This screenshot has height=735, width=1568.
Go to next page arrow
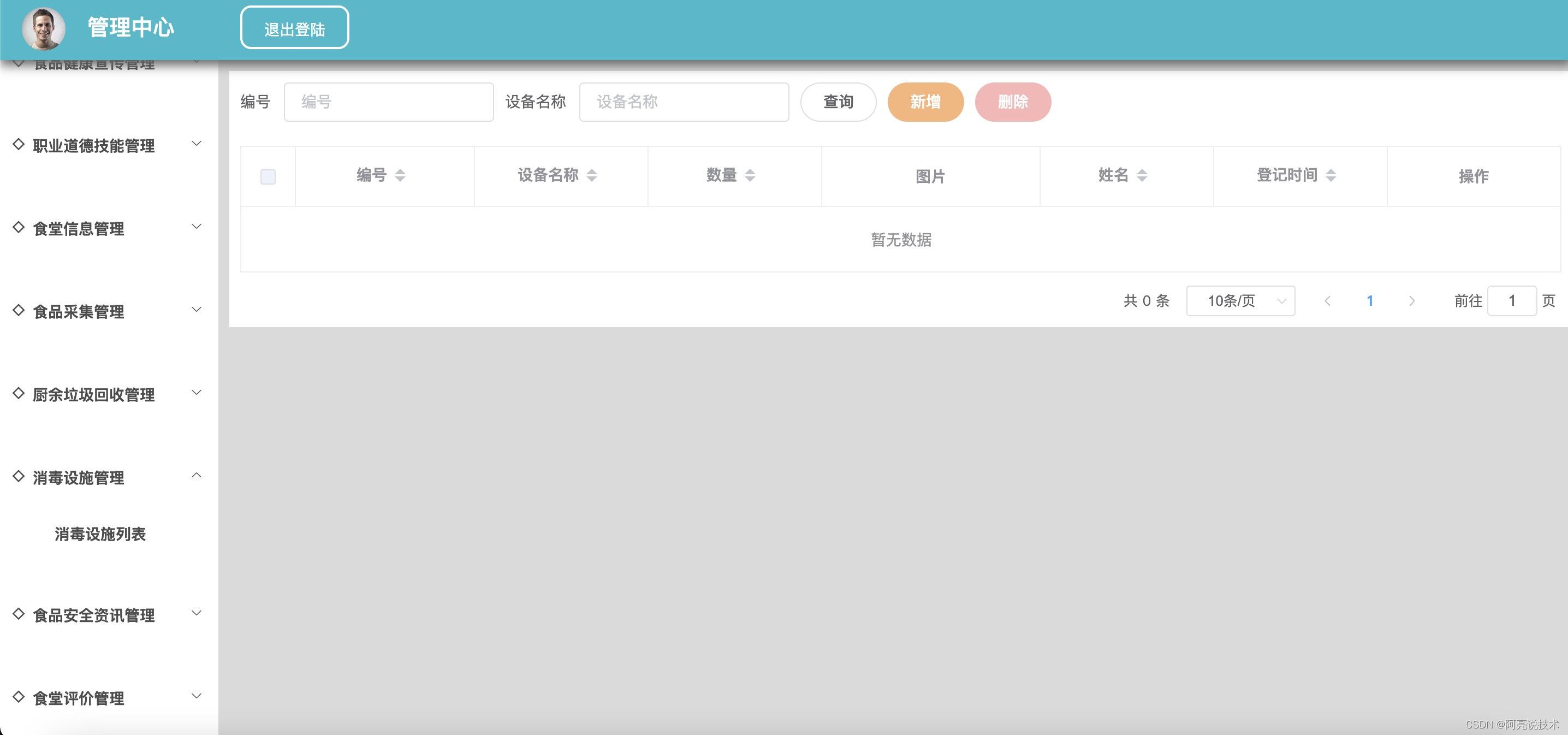pos(1411,301)
